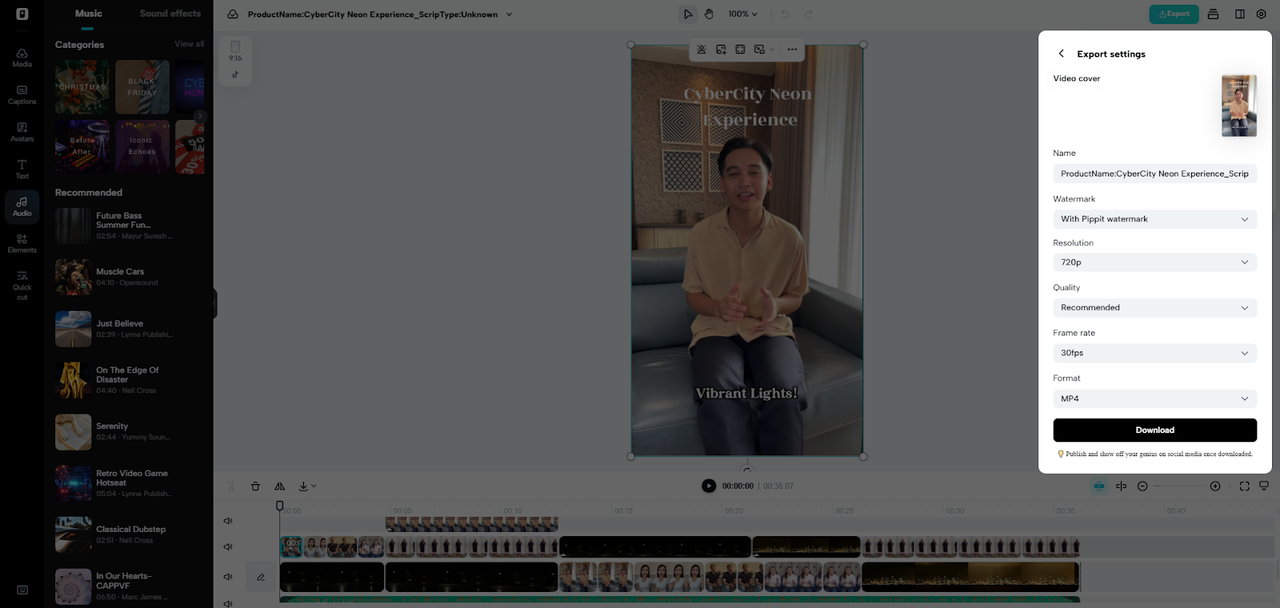1280x608 pixels.
Task: Open the Resolution dropdown showing 720p
Action: point(1154,262)
